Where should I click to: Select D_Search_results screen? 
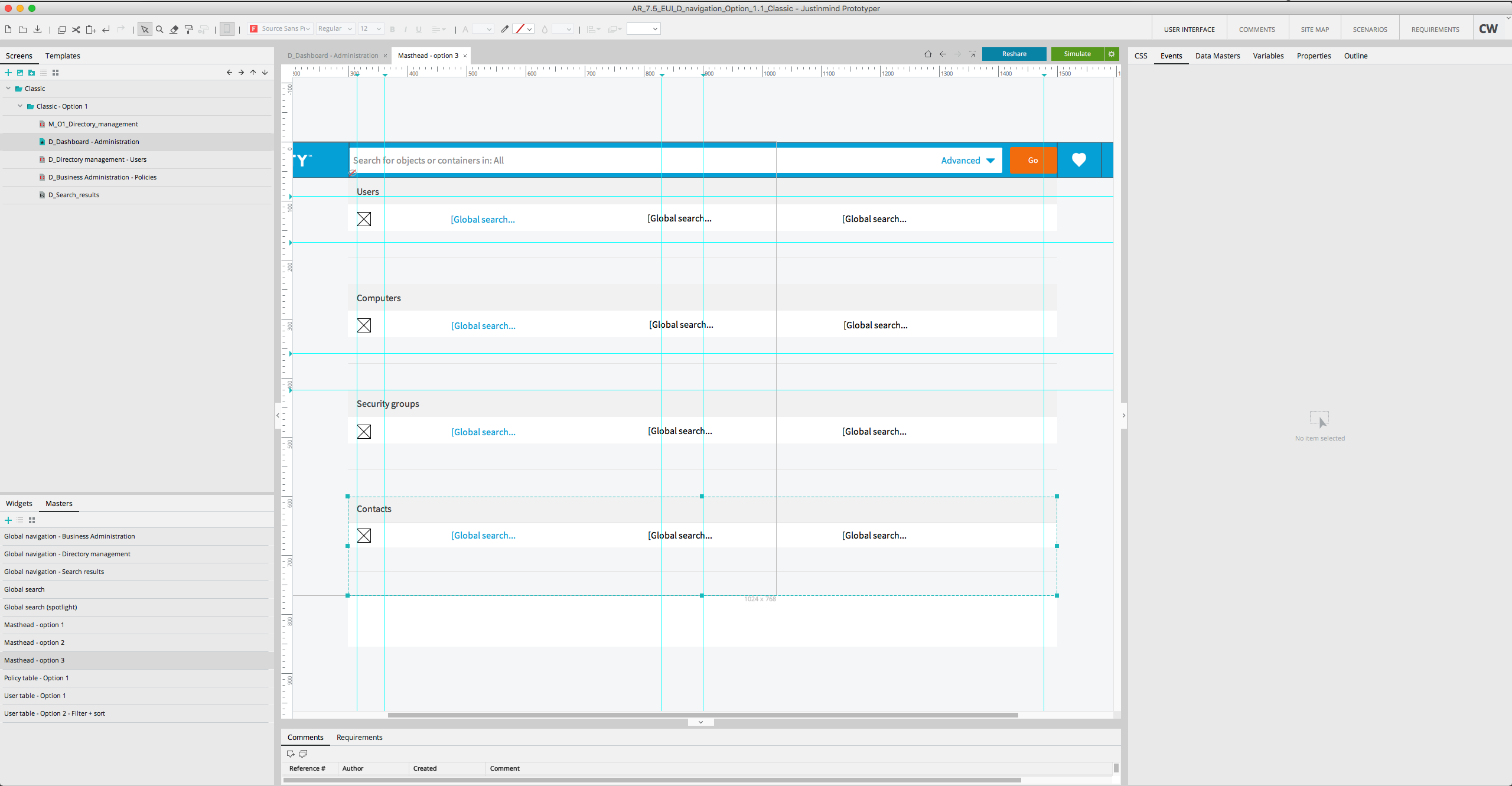pos(73,195)
